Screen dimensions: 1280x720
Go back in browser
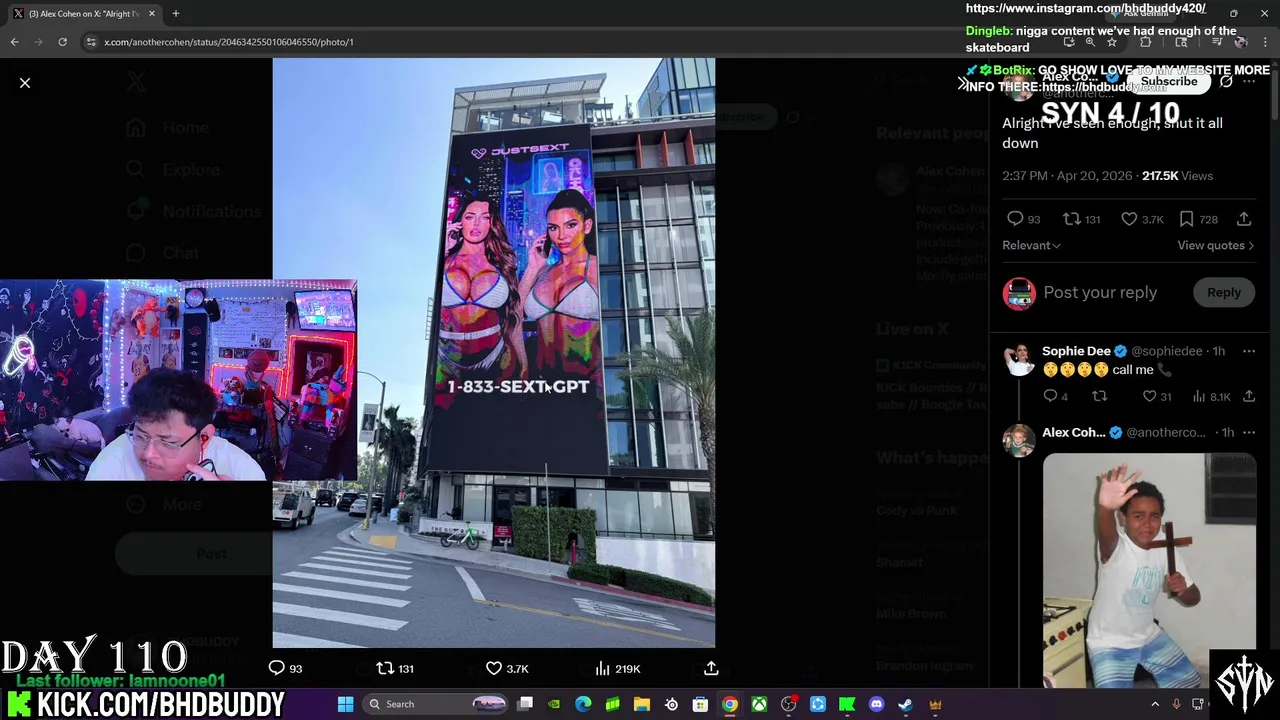(14, 42)
